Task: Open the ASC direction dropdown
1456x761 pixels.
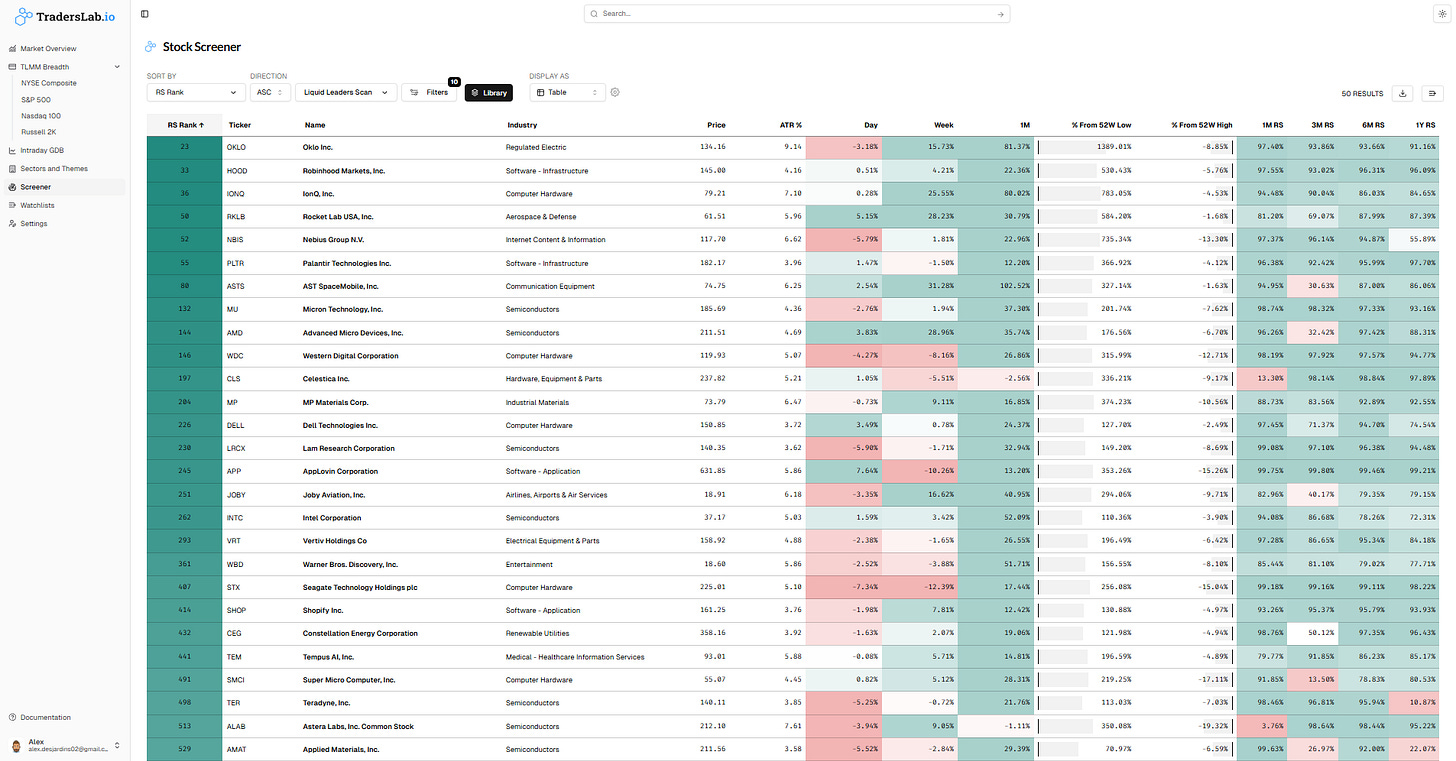Action: (270, 92)
